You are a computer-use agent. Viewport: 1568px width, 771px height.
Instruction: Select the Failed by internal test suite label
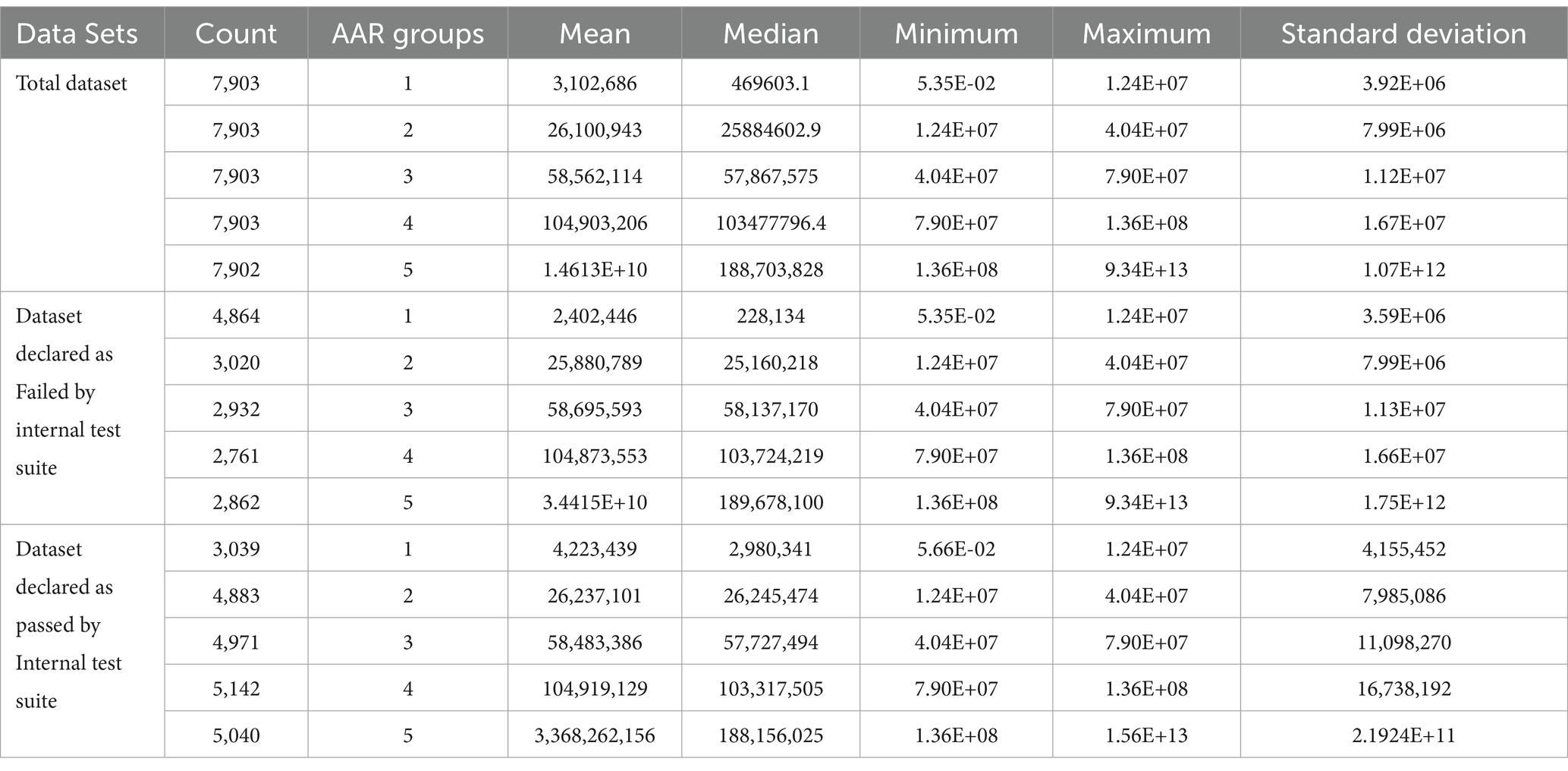[x=68, y=392]
